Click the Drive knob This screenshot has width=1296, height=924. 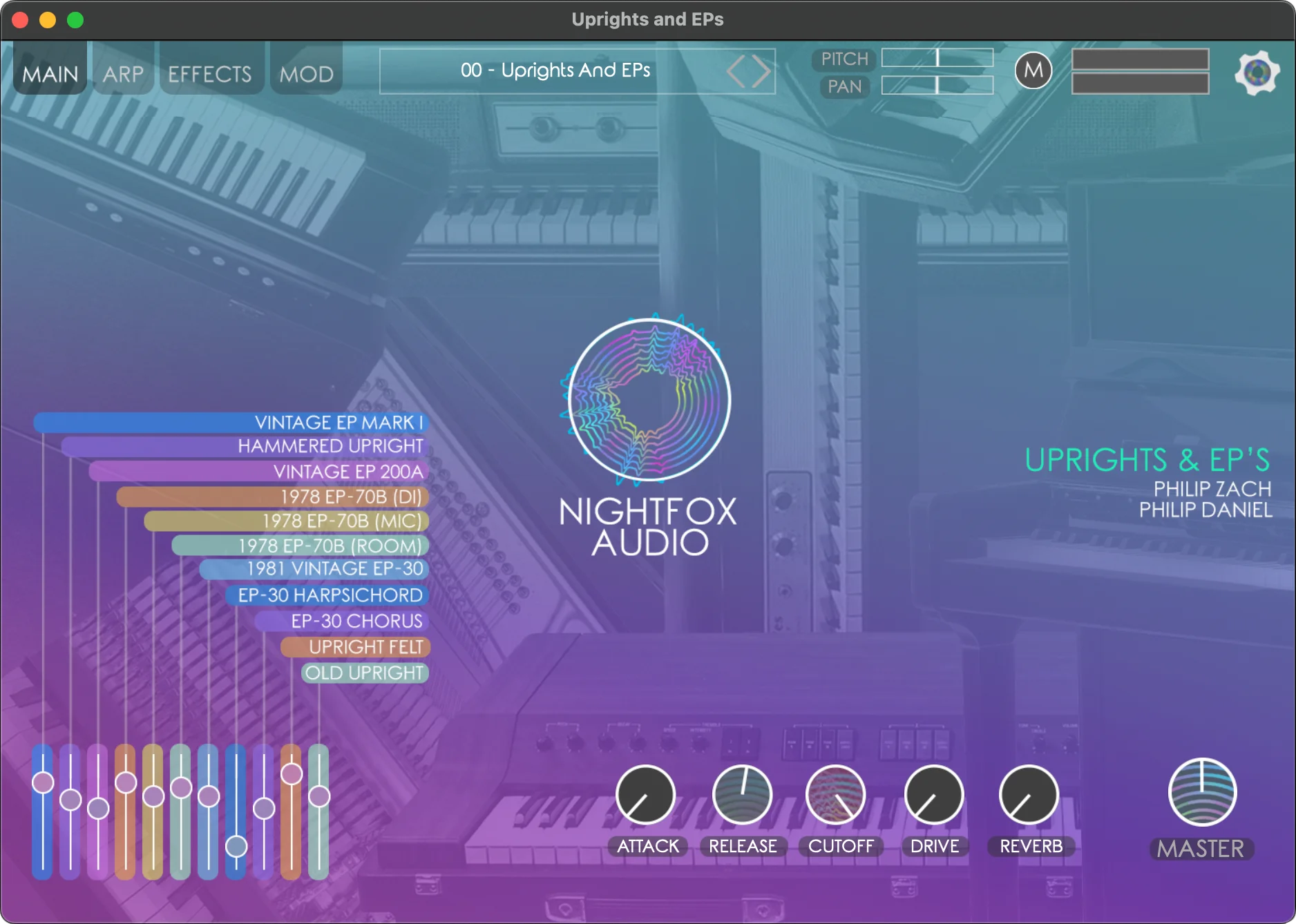coord(934,795)
